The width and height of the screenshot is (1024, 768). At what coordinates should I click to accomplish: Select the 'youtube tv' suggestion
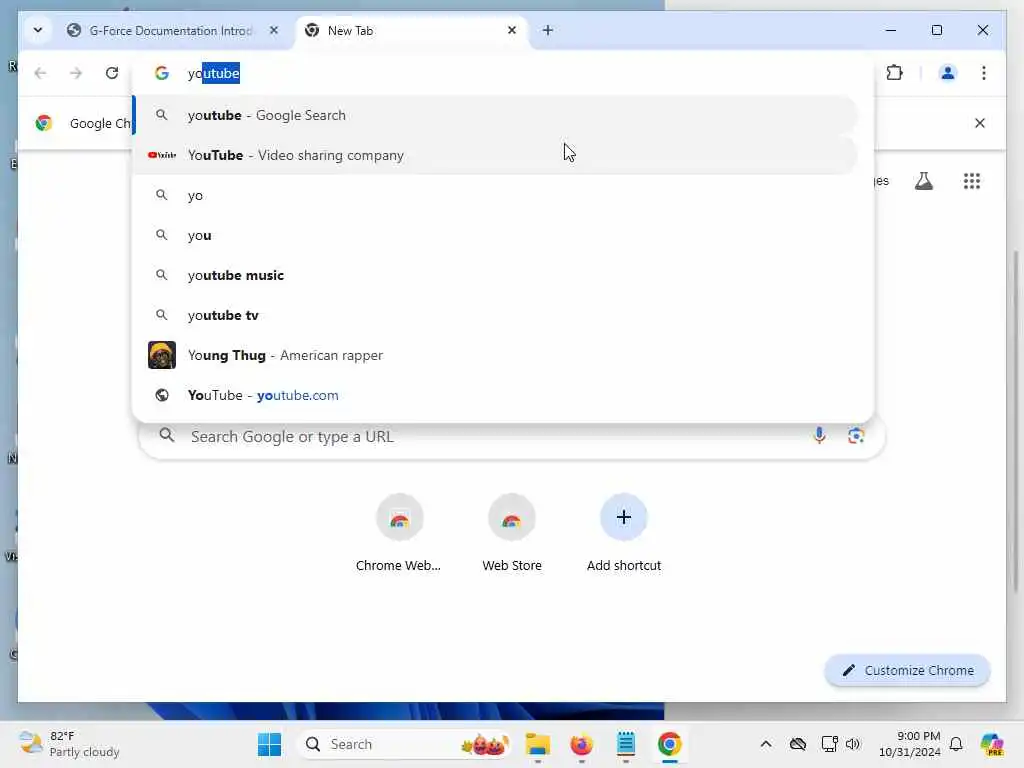495,315
